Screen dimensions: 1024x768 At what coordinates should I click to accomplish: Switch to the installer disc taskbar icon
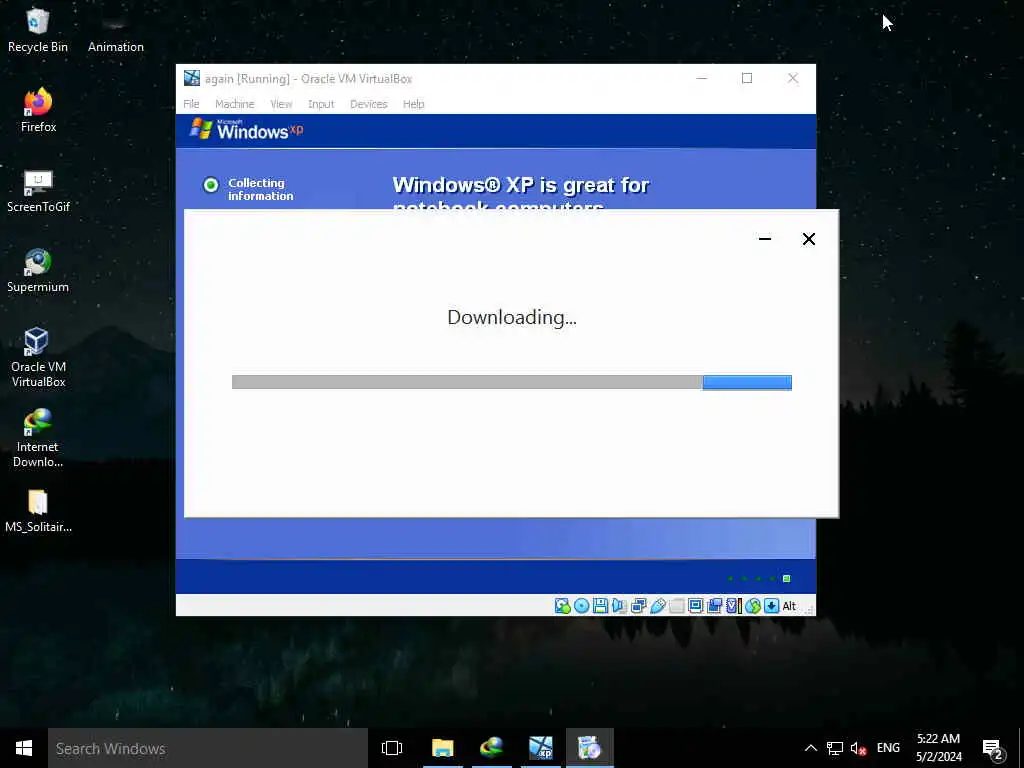pos(590,748)
